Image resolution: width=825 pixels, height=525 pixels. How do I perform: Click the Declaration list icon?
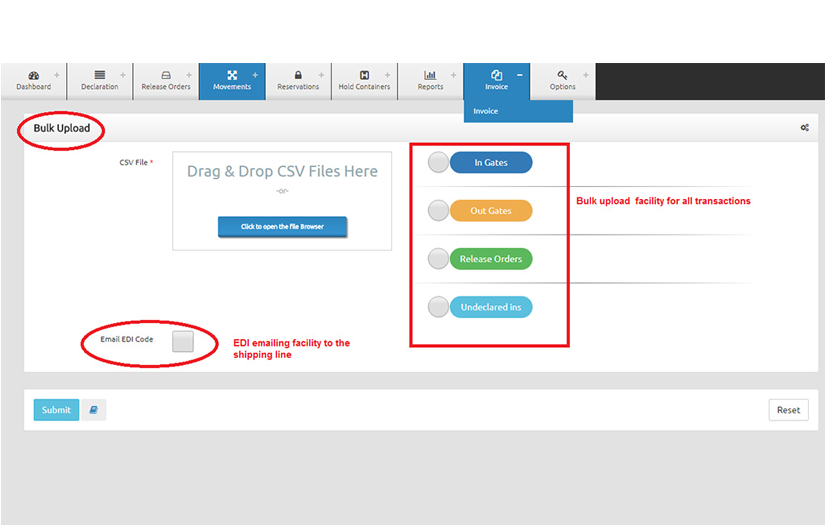99,75
